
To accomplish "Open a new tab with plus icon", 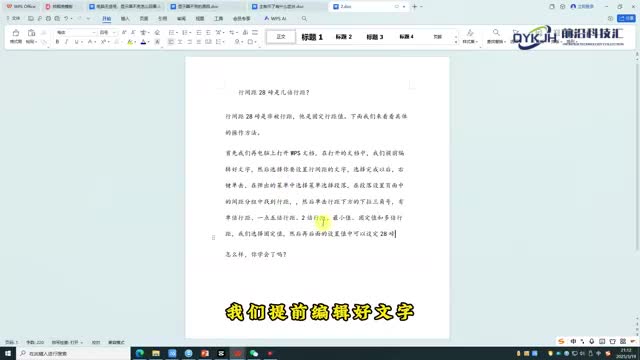I will pyautogui.click(x=414, y=7).
